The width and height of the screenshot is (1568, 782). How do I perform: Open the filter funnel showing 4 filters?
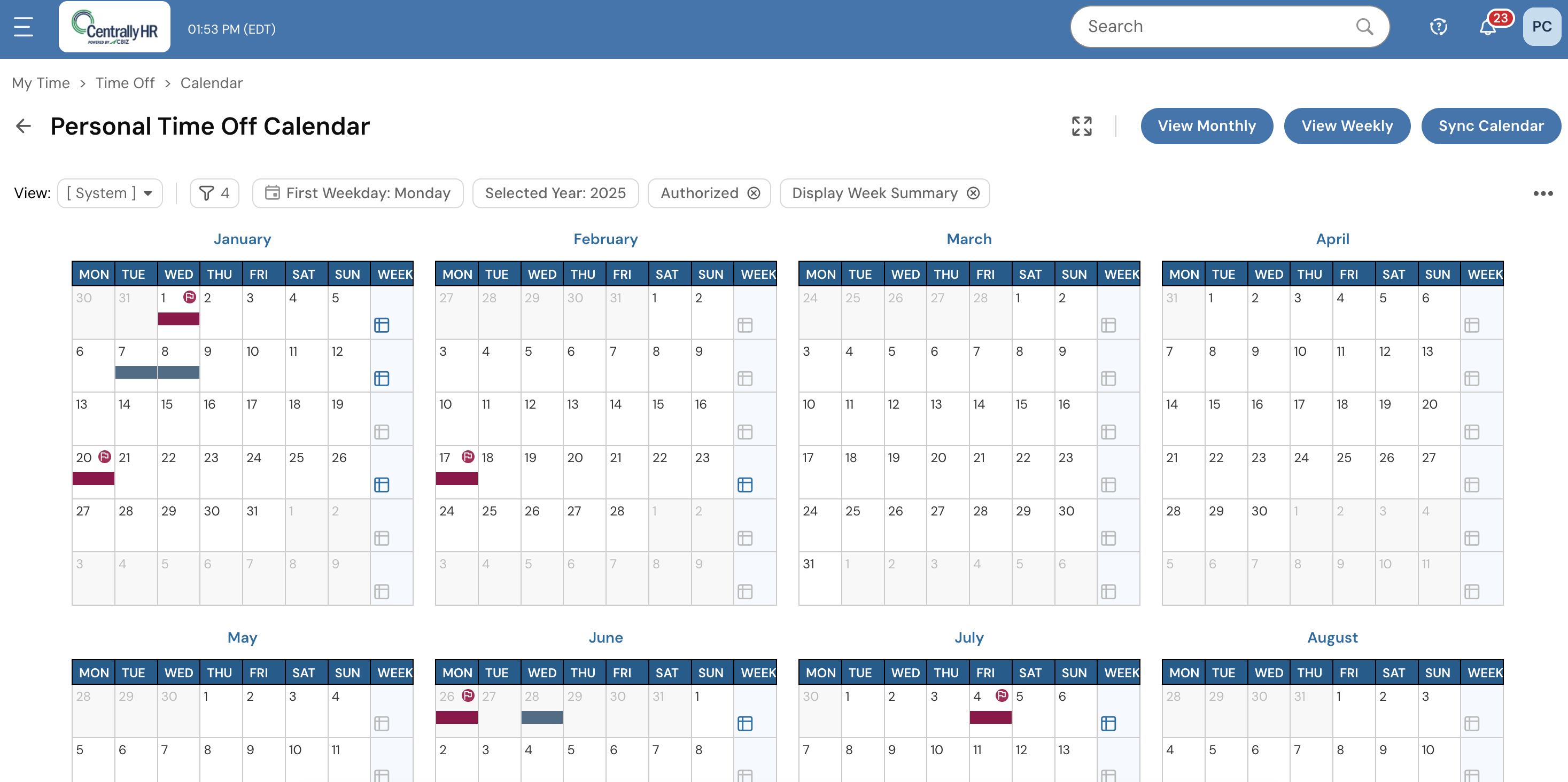pyautogui.click(x=214, y=193)
